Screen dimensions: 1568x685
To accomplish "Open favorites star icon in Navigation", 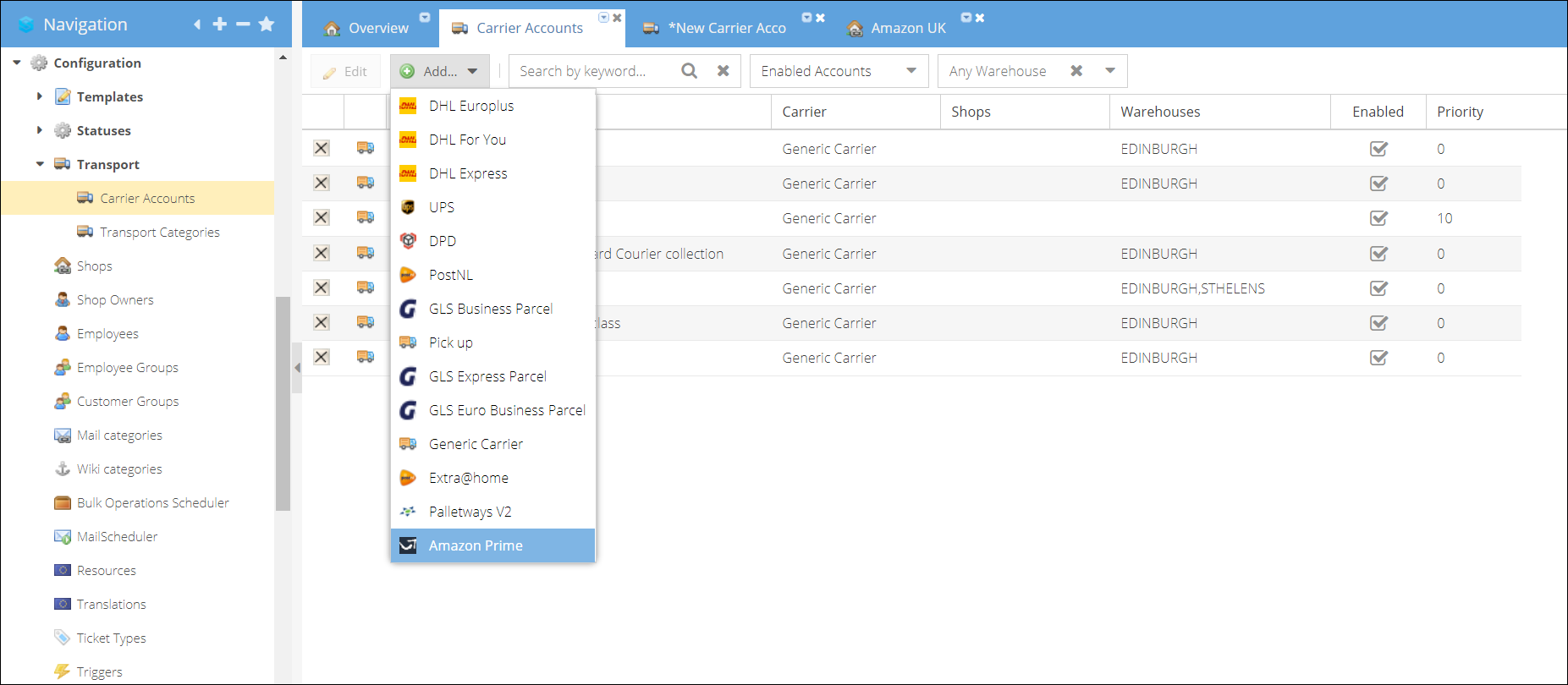I will pyautogui.click(x=267, y=24).
